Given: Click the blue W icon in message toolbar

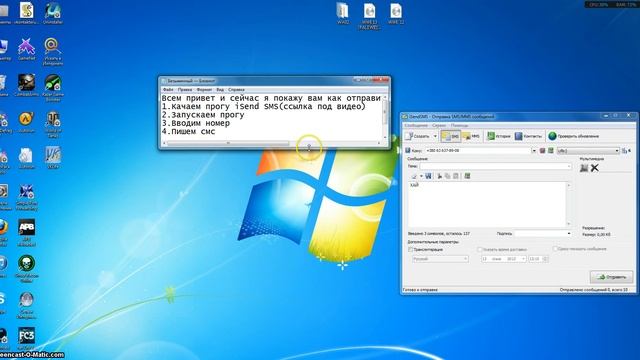Looking at the screenshot, I should (x=428, y=176).
